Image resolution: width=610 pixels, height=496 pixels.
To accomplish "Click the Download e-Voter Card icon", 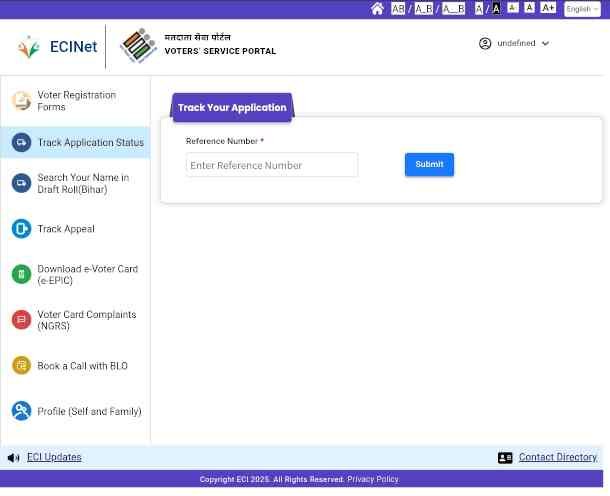I will 21,274.
